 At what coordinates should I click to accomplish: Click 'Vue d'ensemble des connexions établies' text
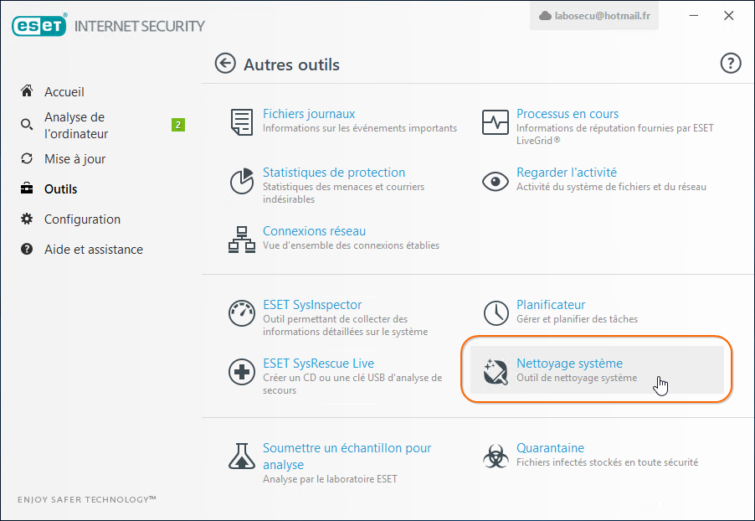point(351,246)
